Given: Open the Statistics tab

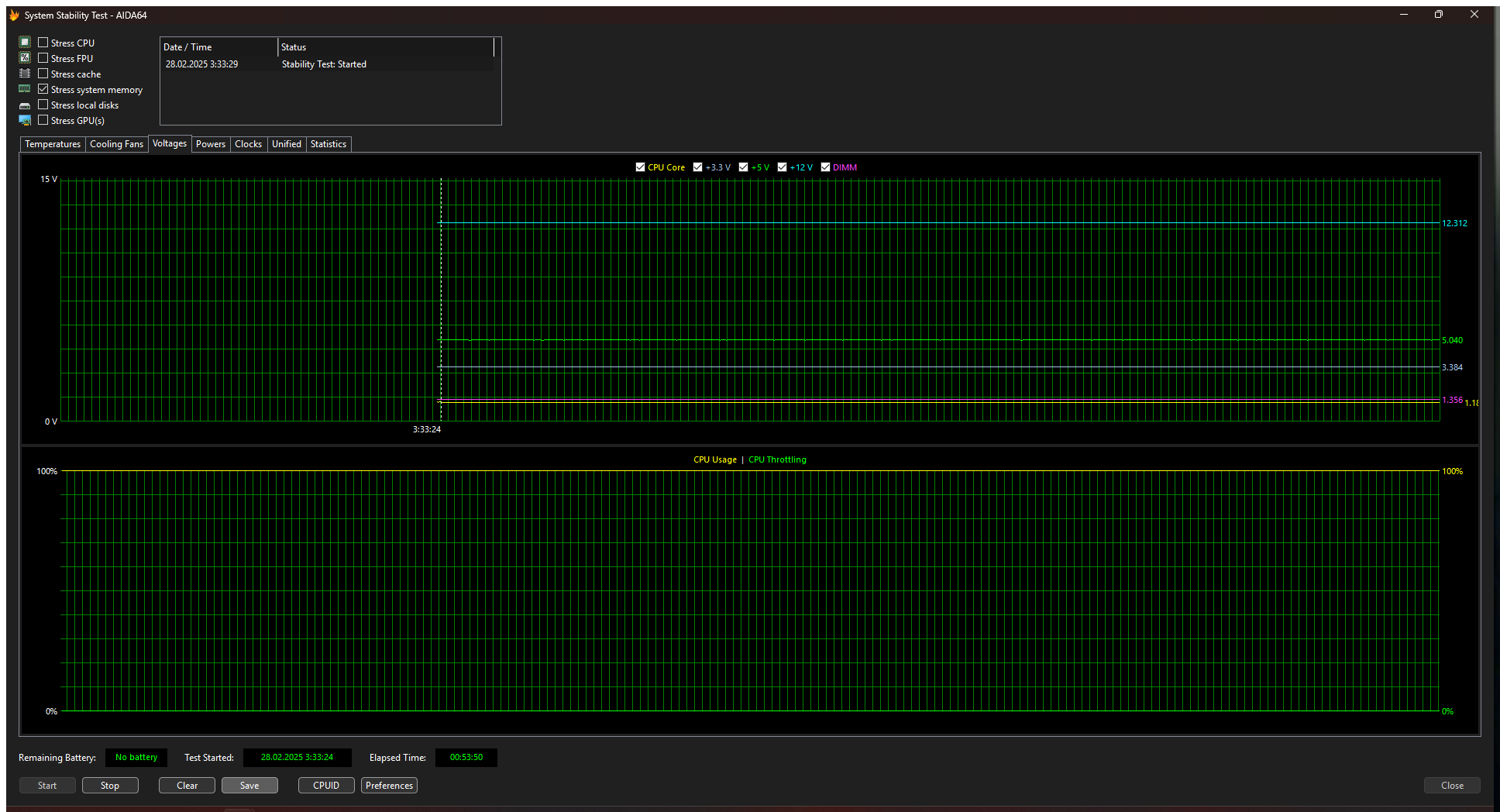Looking at the screenshot, I should (x=329, y=144).
